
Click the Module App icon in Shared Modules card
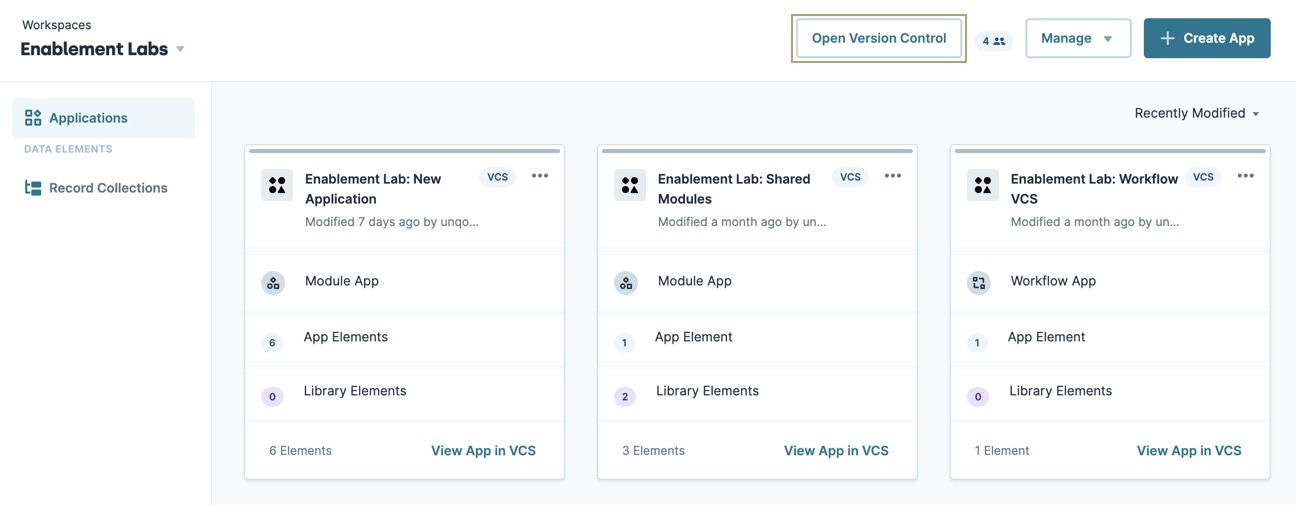point(626,283)
